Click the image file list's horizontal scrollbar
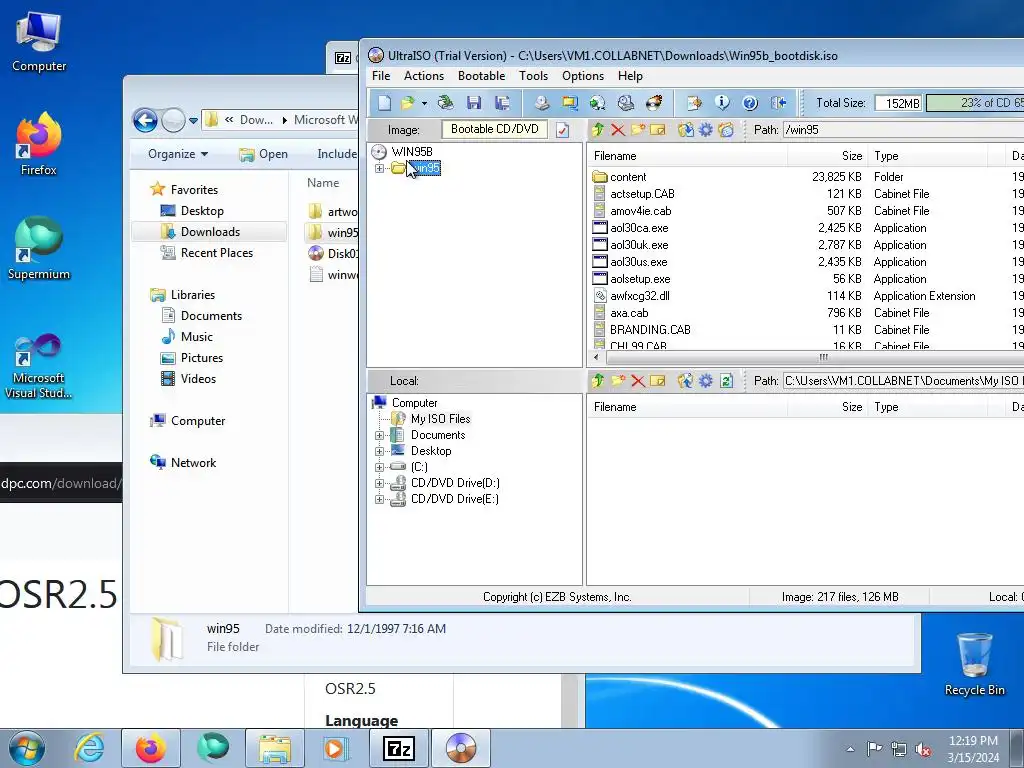This screenshot has height=768, width=1024. point(815,357)
